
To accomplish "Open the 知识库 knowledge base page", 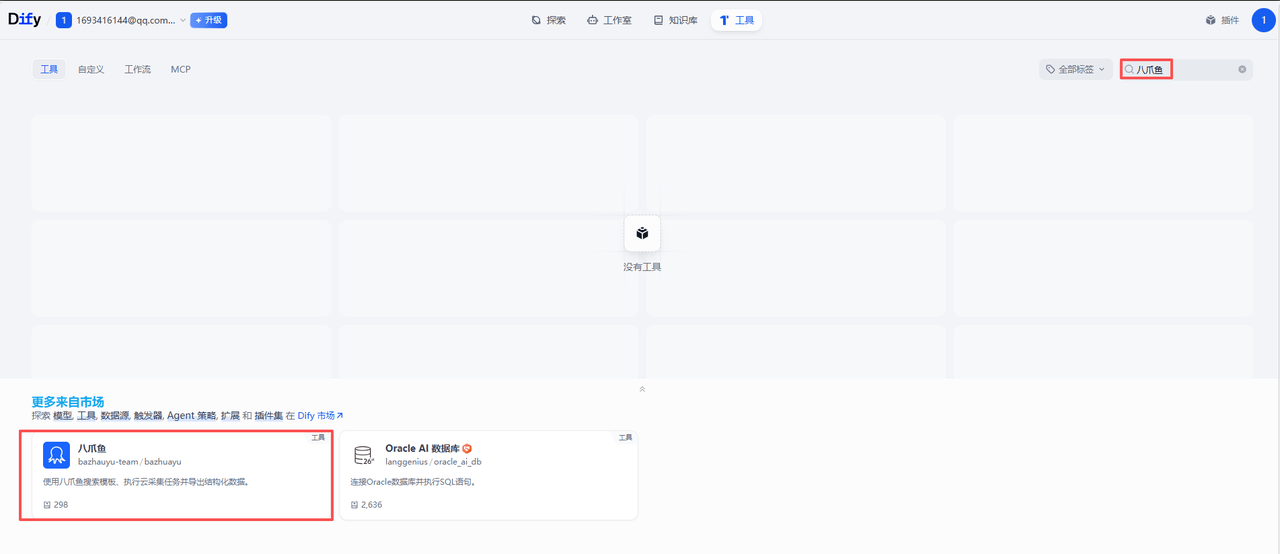I will pyautogui.click(x=675, y=20).
